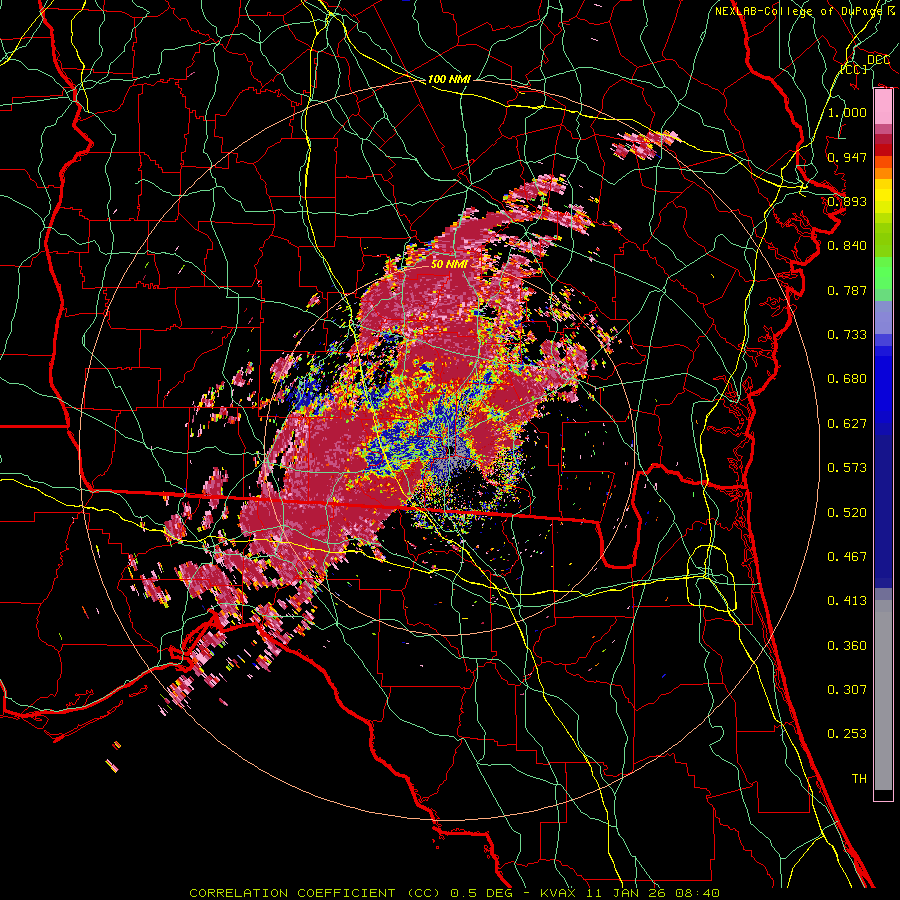Click the 100 NMI range ring label
Image resolution: width=900 pixels, height=900 pixels.
click(x=449, y=79)
